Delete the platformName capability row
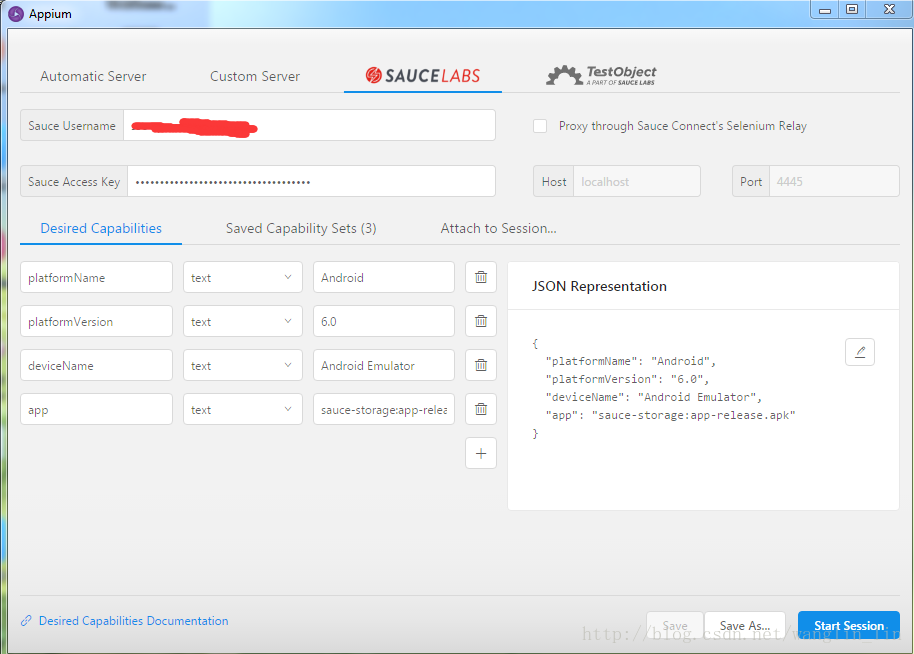The image size is (914, 654). point(481,277)
